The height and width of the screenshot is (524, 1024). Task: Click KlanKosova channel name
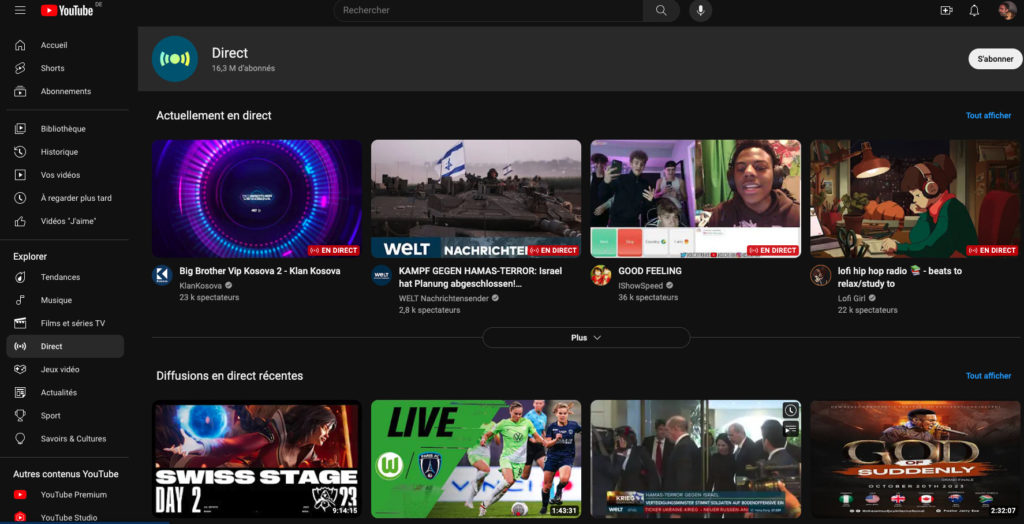pos(201,286)
